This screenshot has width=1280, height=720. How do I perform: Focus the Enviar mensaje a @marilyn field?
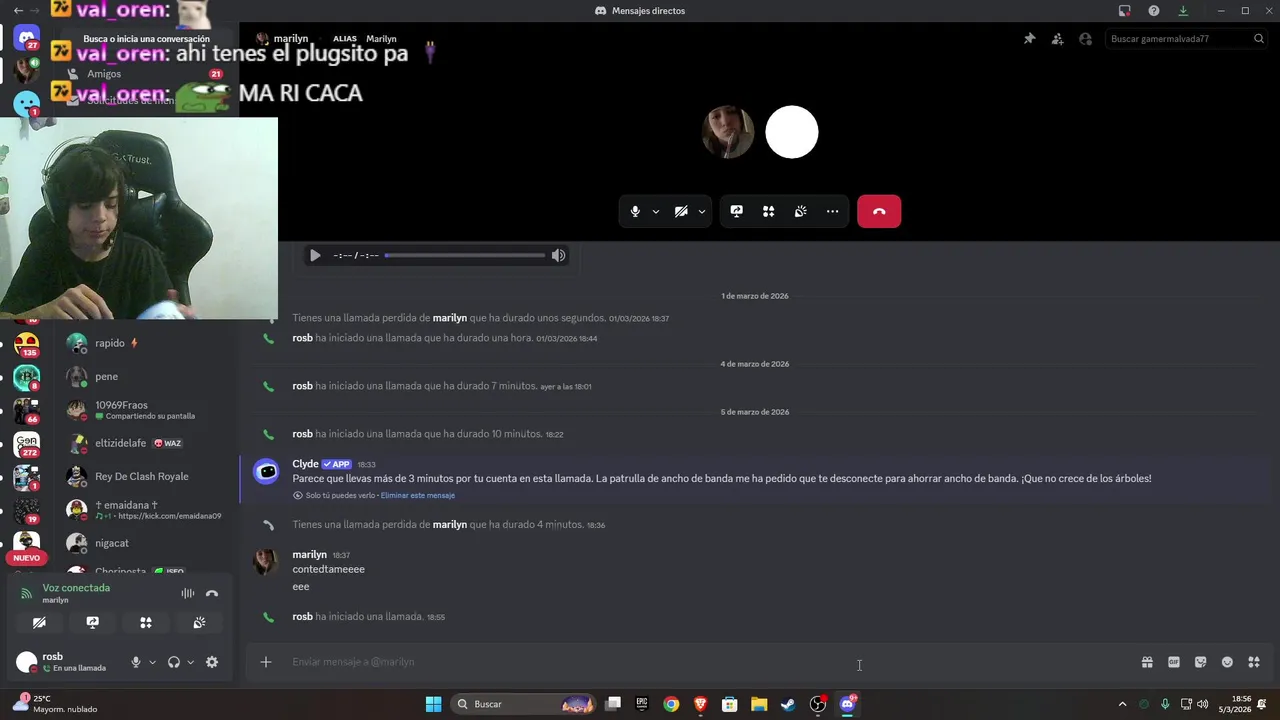[710, 662]
